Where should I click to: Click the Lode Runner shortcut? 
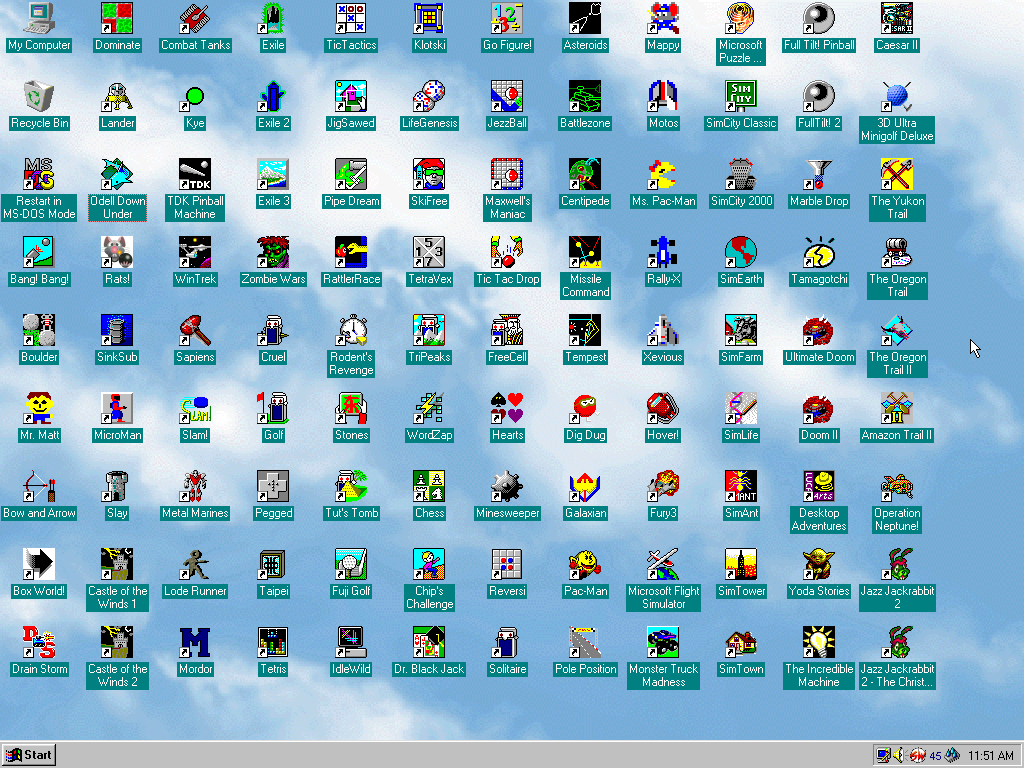point(195,564)
